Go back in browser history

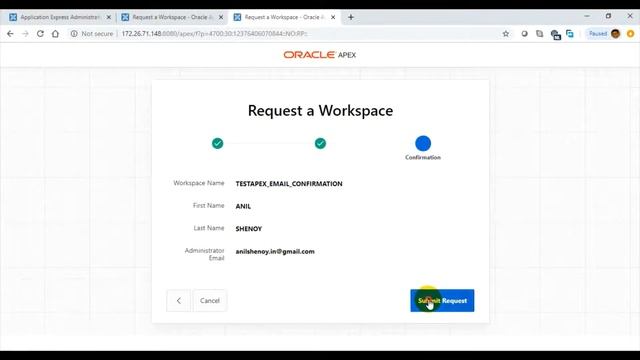click(10, 34)
